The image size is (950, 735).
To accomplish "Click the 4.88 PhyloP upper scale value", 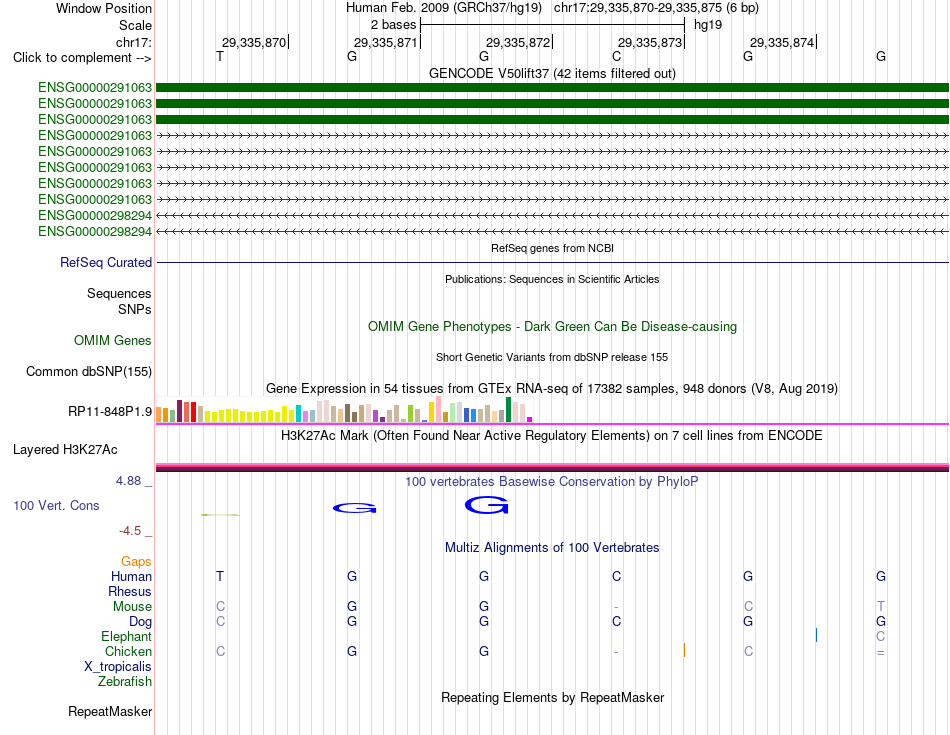I will [128, 481].
